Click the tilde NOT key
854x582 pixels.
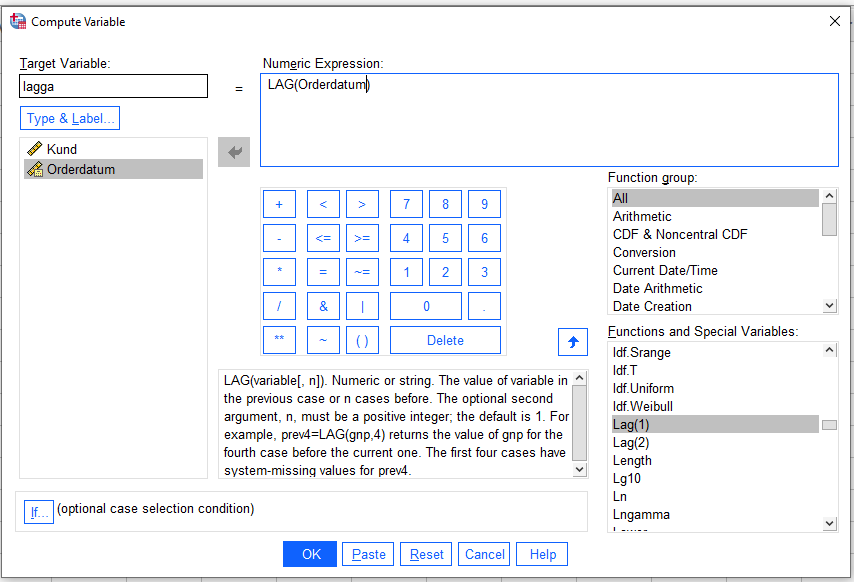pyautogui.click(x=324, y=340)
